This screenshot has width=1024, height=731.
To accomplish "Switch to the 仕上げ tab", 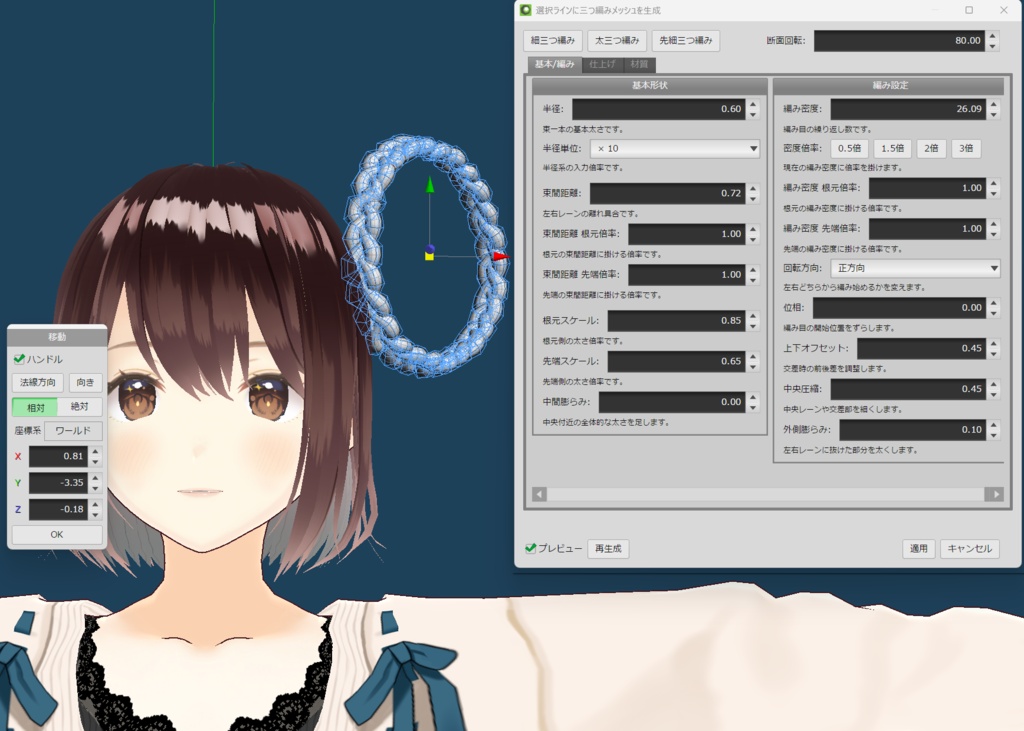I will click(x=602, y=64).
